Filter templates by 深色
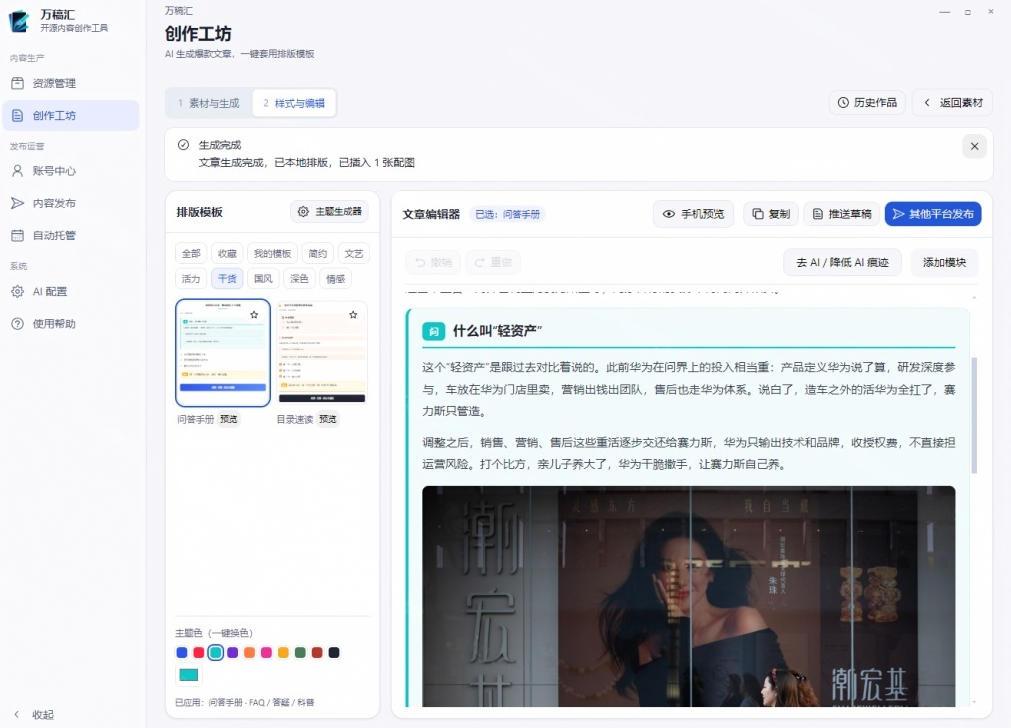The height and width of the screenshot is (728, 1011). coord(299,279)
